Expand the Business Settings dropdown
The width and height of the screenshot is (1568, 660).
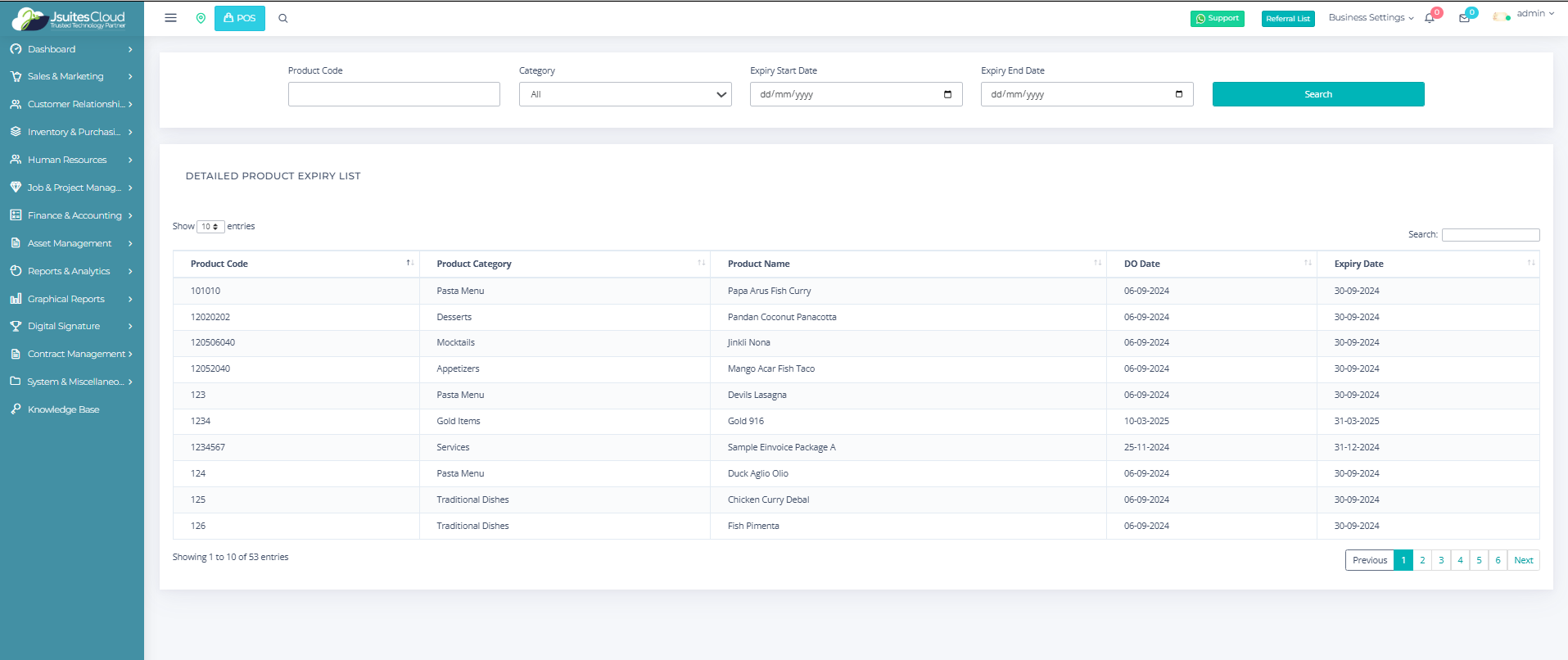click(1371, 18)
